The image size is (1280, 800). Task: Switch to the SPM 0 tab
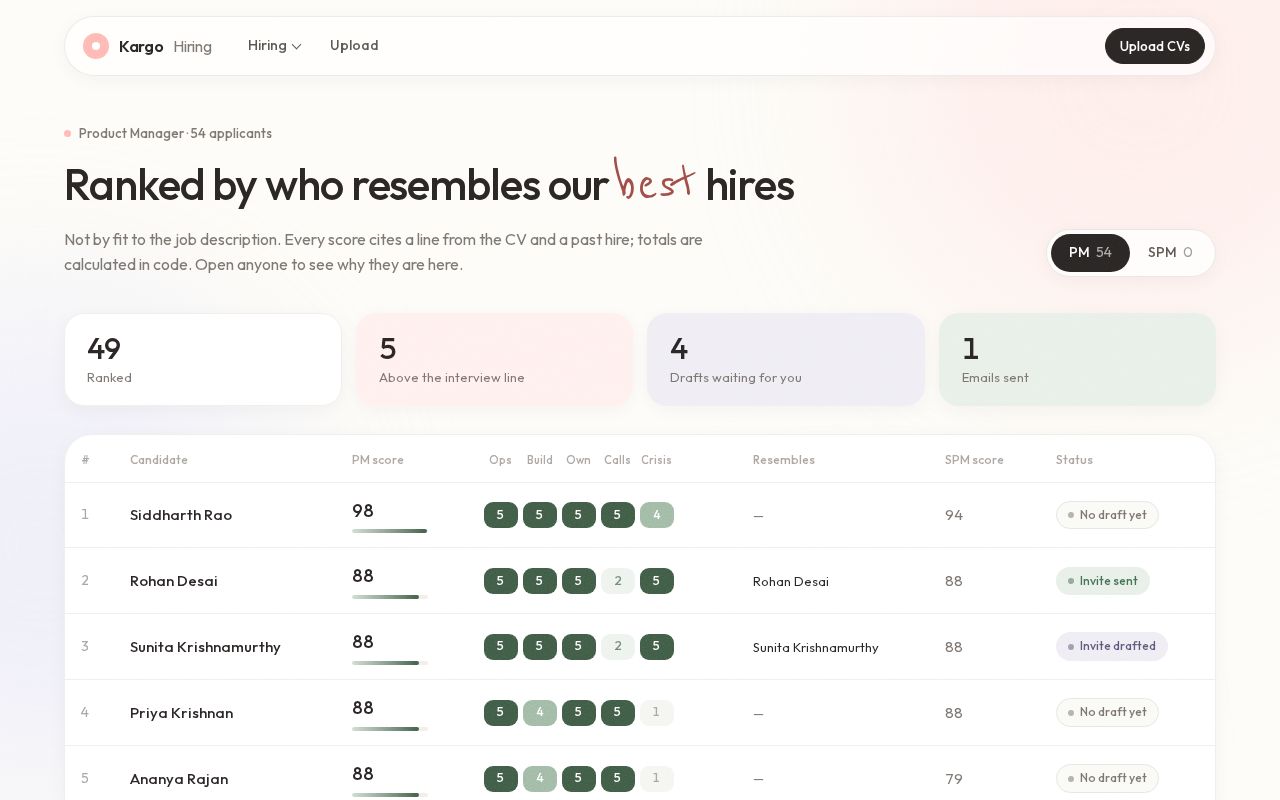pos(1170,253)
